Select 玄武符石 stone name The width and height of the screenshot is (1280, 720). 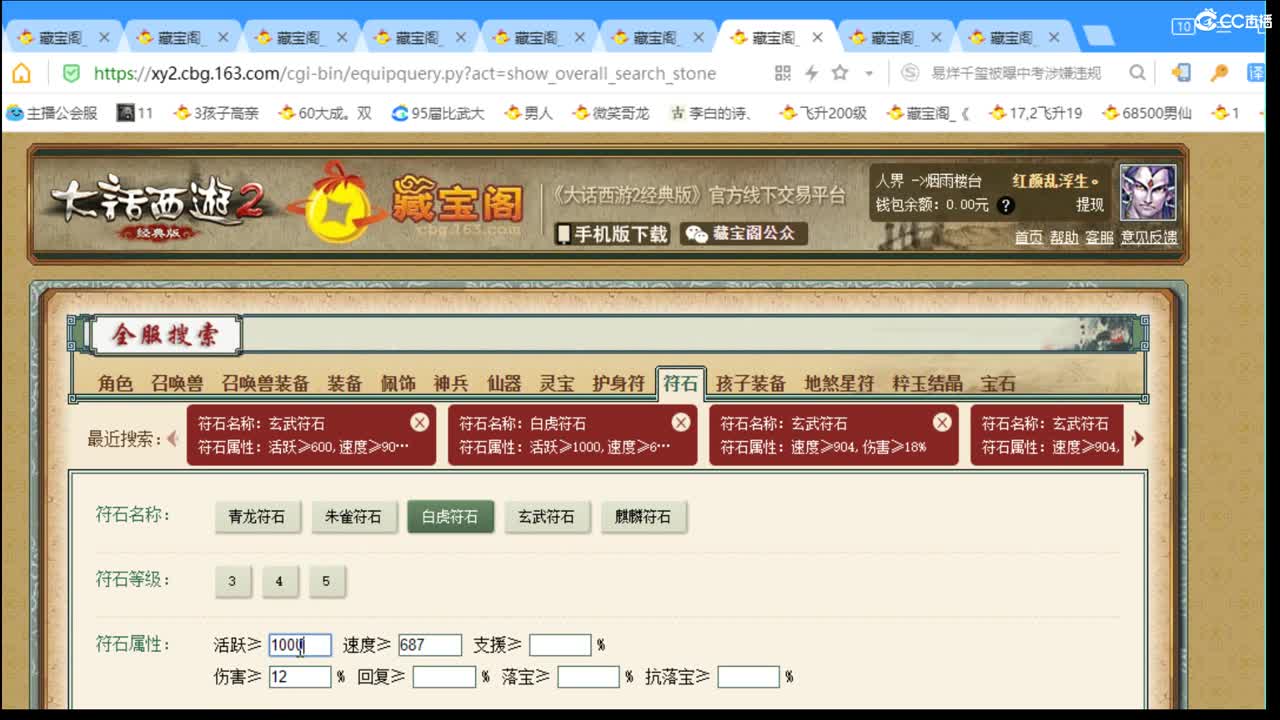point(546,517)
